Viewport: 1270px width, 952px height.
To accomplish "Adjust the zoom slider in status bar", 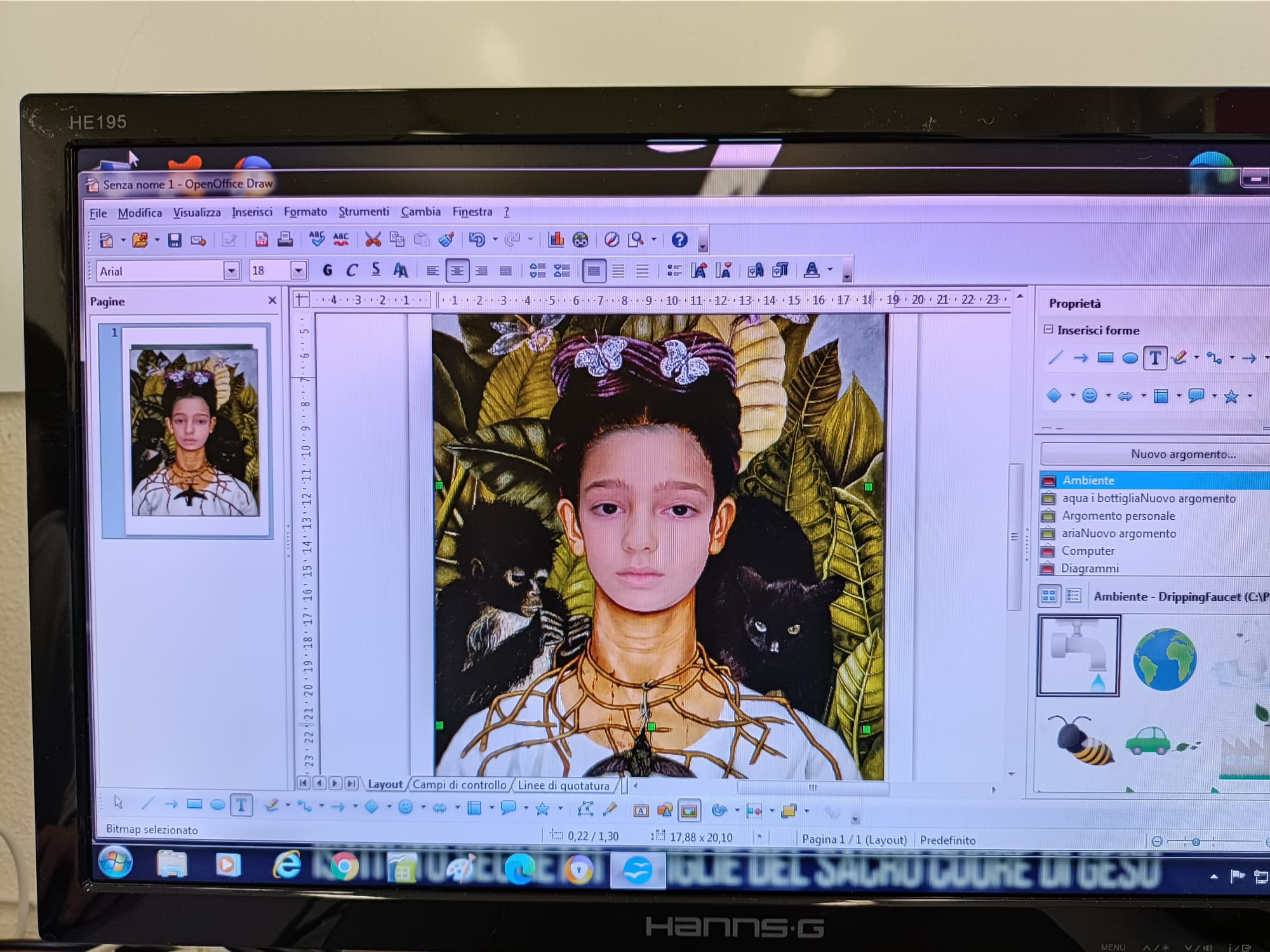I will tap(1196, 842).
